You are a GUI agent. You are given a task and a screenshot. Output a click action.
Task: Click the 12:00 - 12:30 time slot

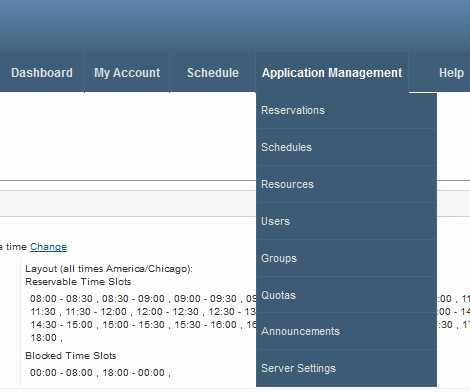(x=168, y=312)
